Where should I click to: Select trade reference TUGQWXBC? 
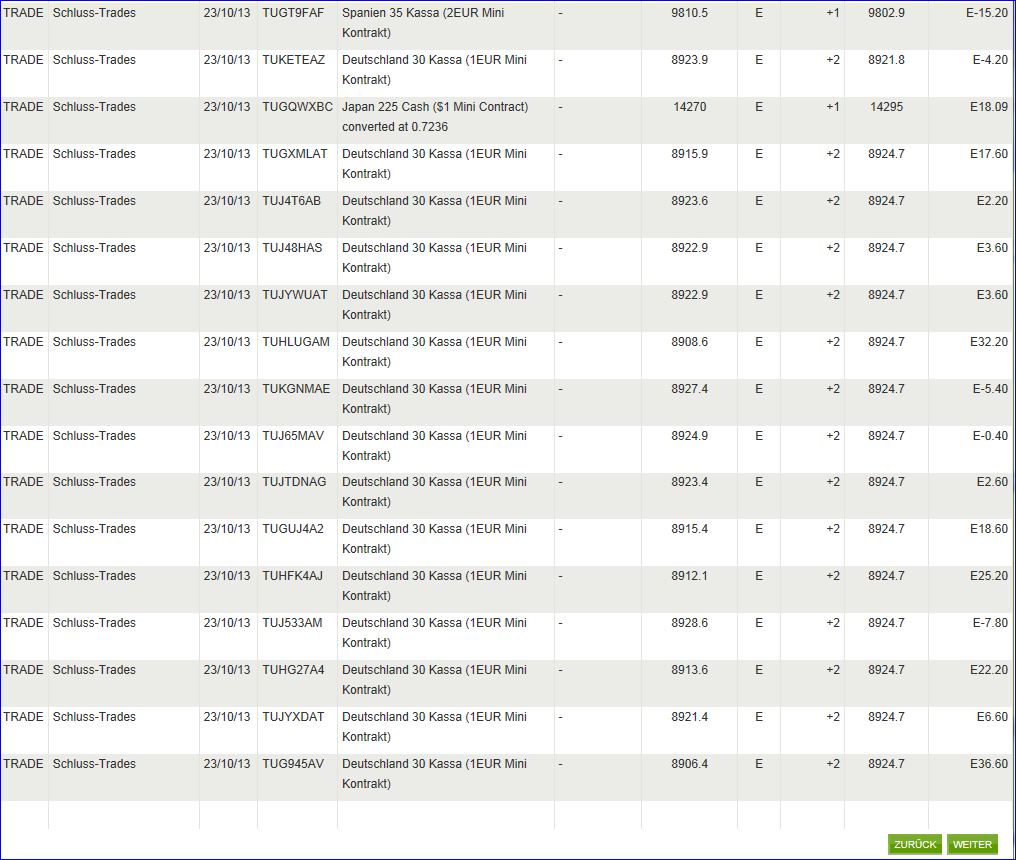(297, 107)
